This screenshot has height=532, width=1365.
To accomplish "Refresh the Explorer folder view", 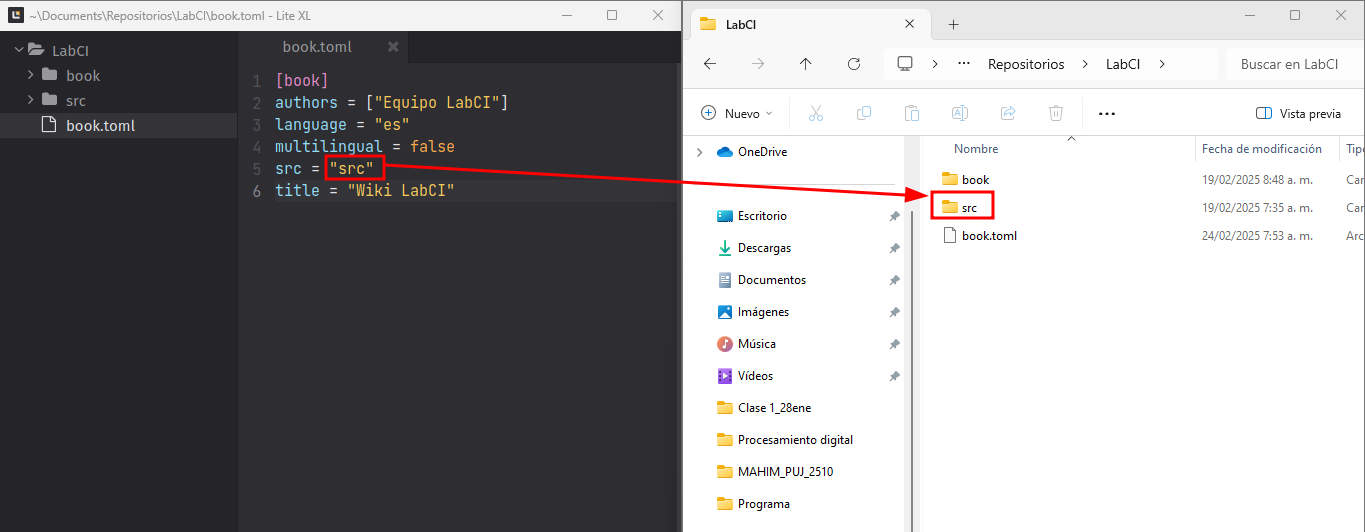I will 854,64.
